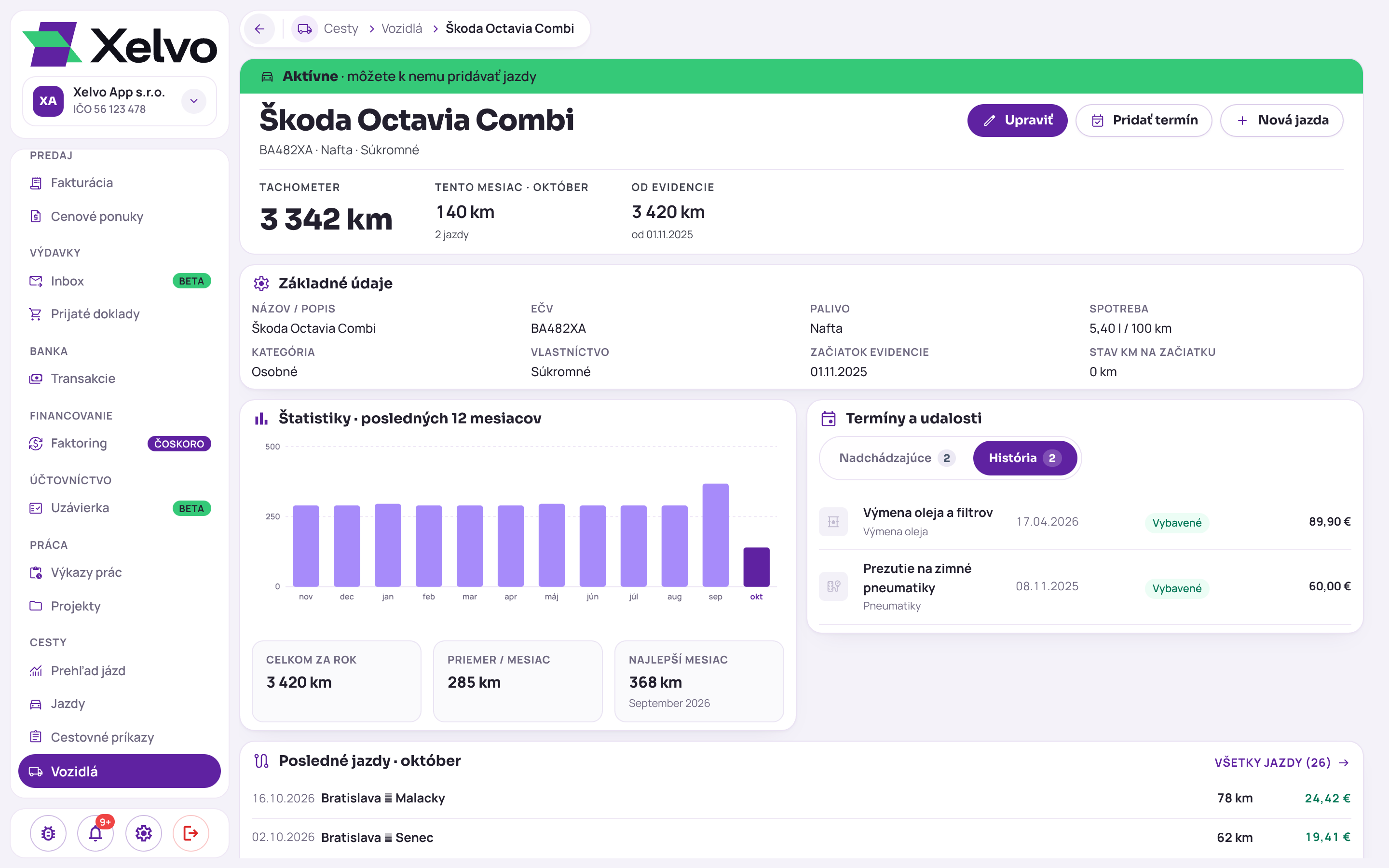The image size is (1389, 868).
Task: Open Fakturácia in the sidebar
Action: point(120,183)
